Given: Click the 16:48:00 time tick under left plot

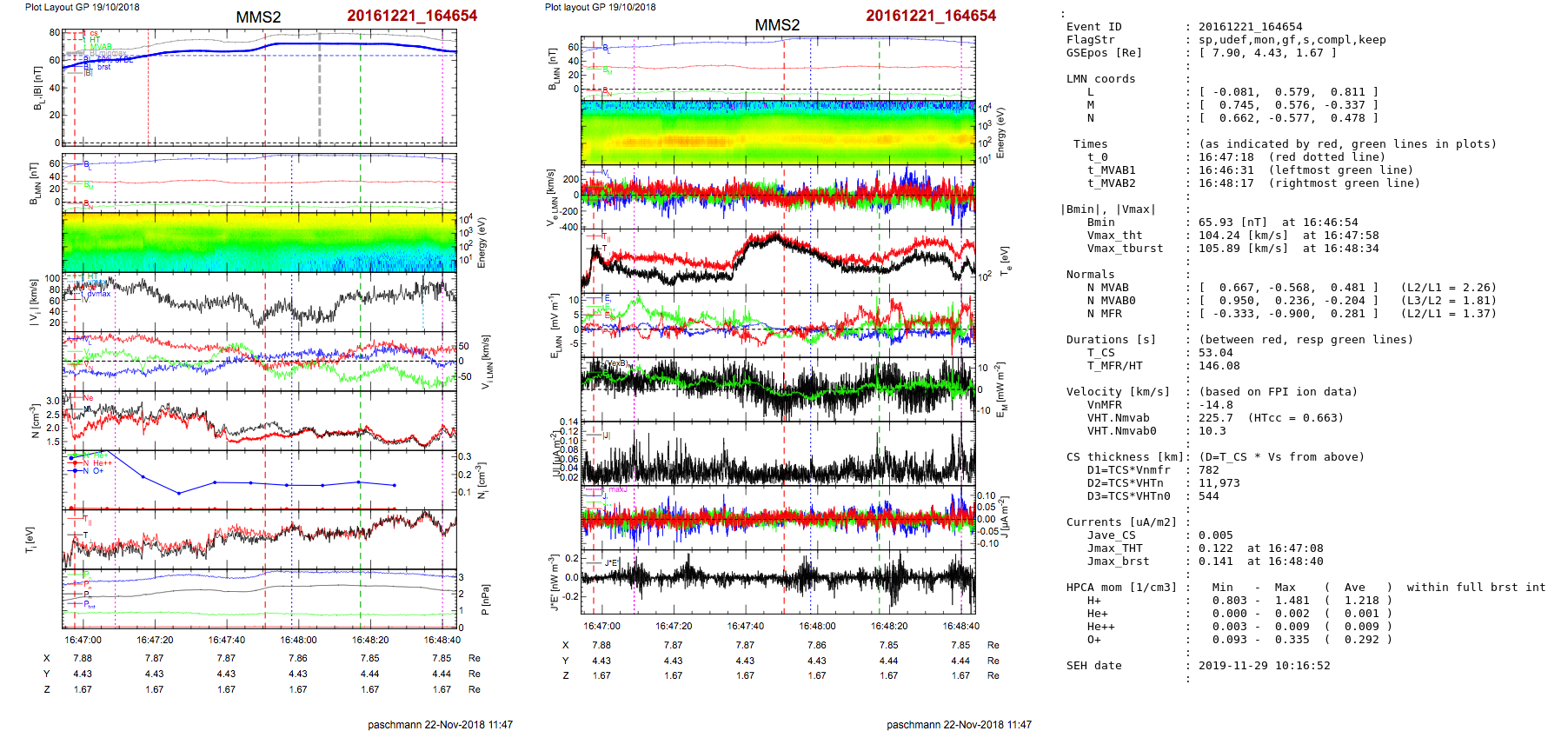Looking at the screenshot, I should tap(298, 640).
